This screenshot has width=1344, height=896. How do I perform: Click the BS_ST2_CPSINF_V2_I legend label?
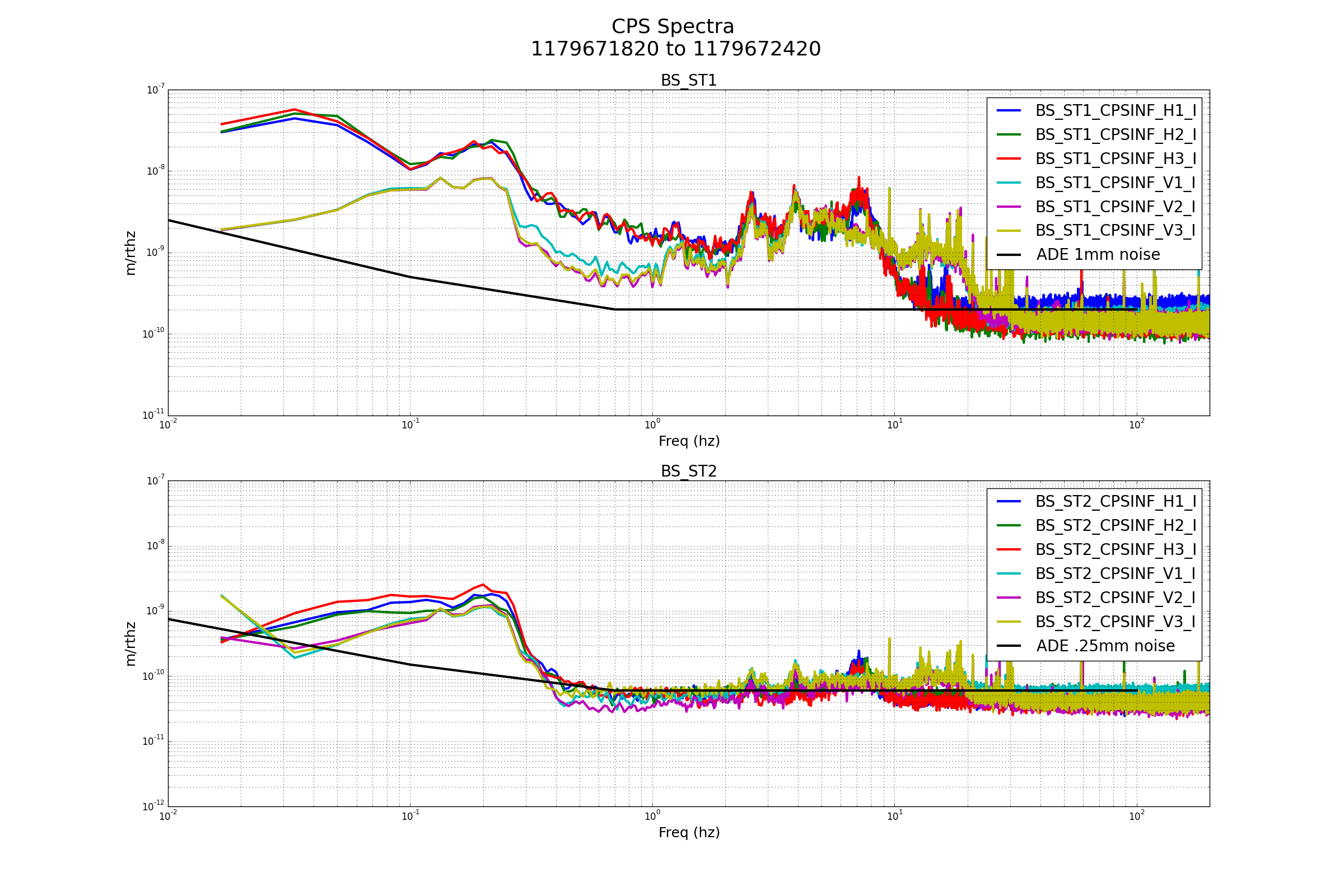click(1115, 598)
